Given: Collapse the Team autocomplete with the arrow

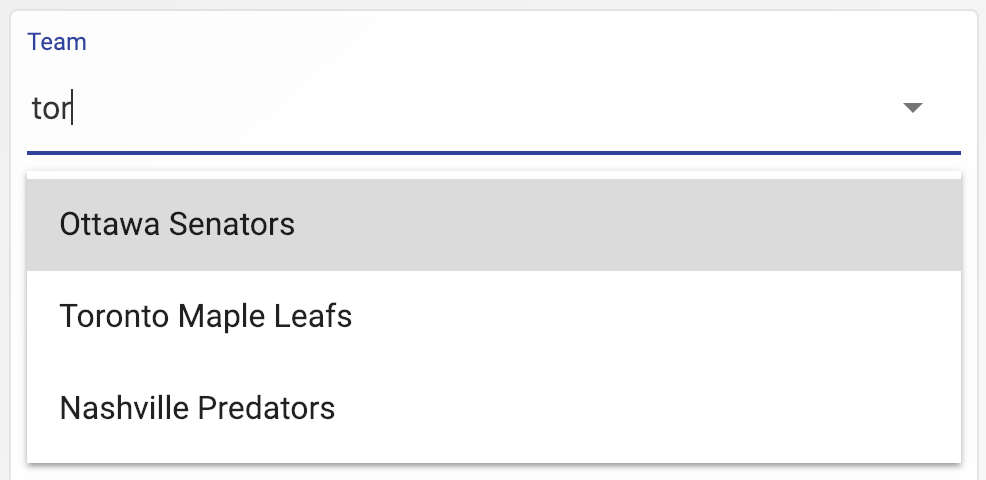Looking at the screenshot, I should click(x=912, y=108).
